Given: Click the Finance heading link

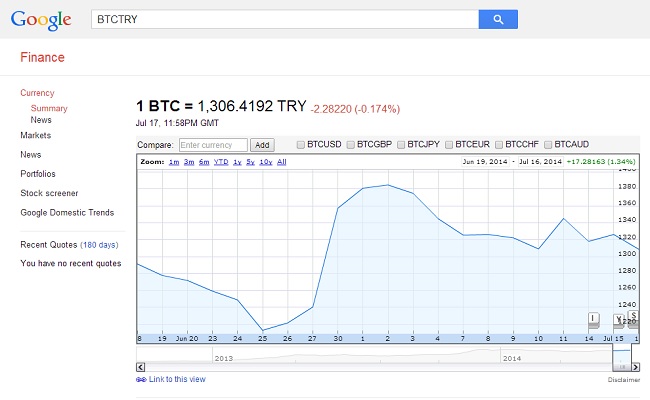Looking at the screenshot, I should pyautogui.click(x=42, y=57).
